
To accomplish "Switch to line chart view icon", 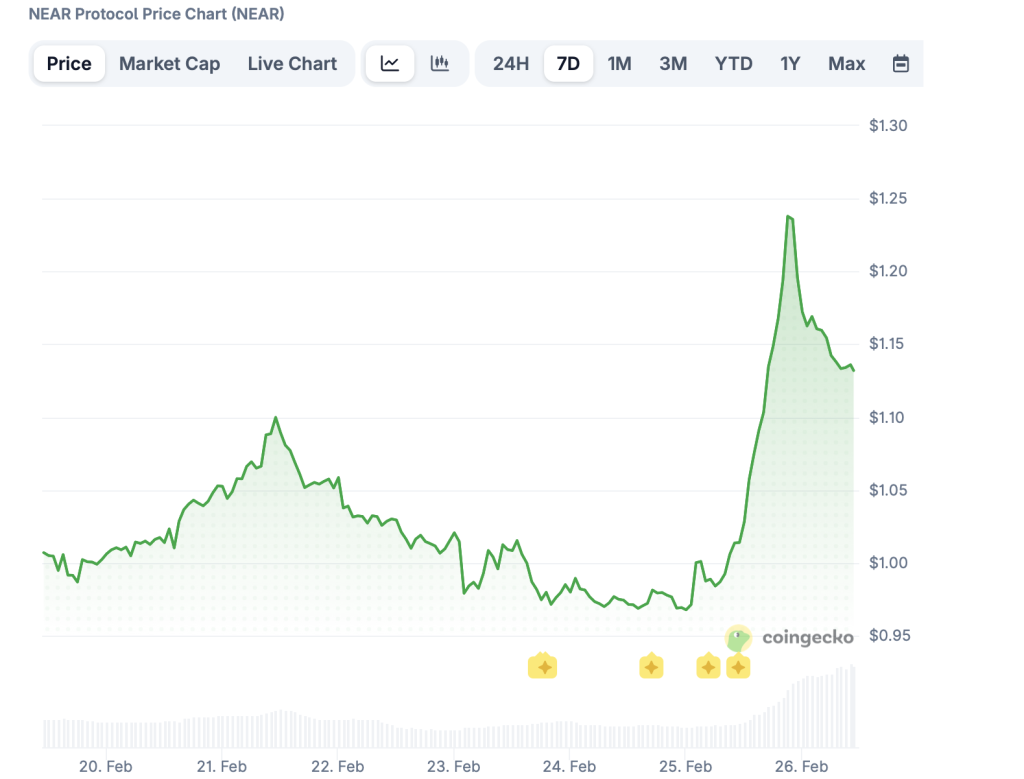I will coord(390,64).
